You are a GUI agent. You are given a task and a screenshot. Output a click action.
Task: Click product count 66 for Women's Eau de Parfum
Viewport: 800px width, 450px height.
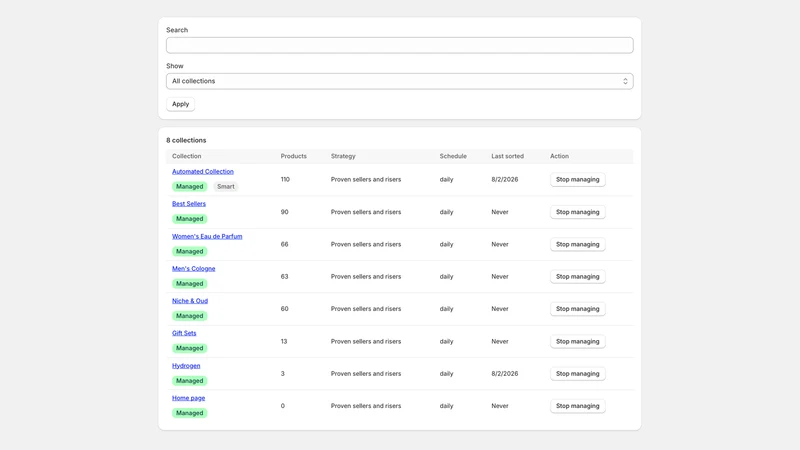point(284,244)
